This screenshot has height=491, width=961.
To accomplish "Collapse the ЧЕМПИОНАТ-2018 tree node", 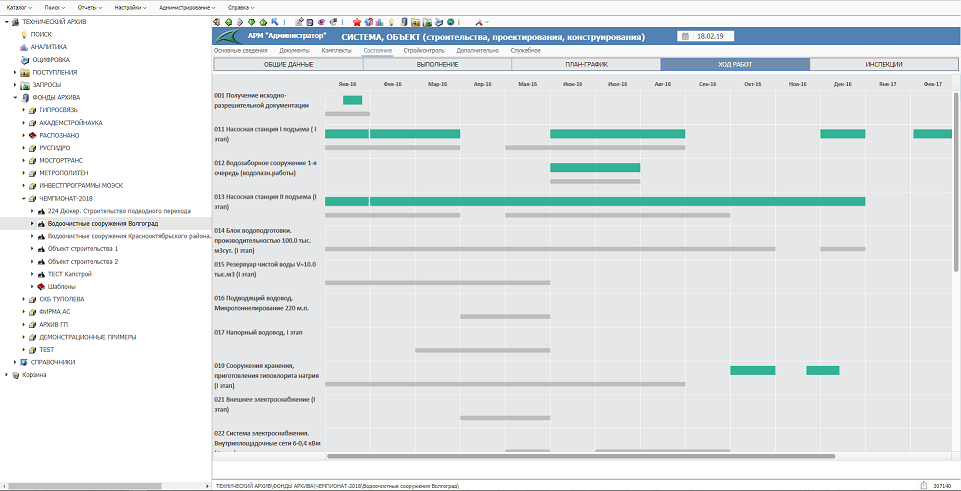I will coord(24,198).
